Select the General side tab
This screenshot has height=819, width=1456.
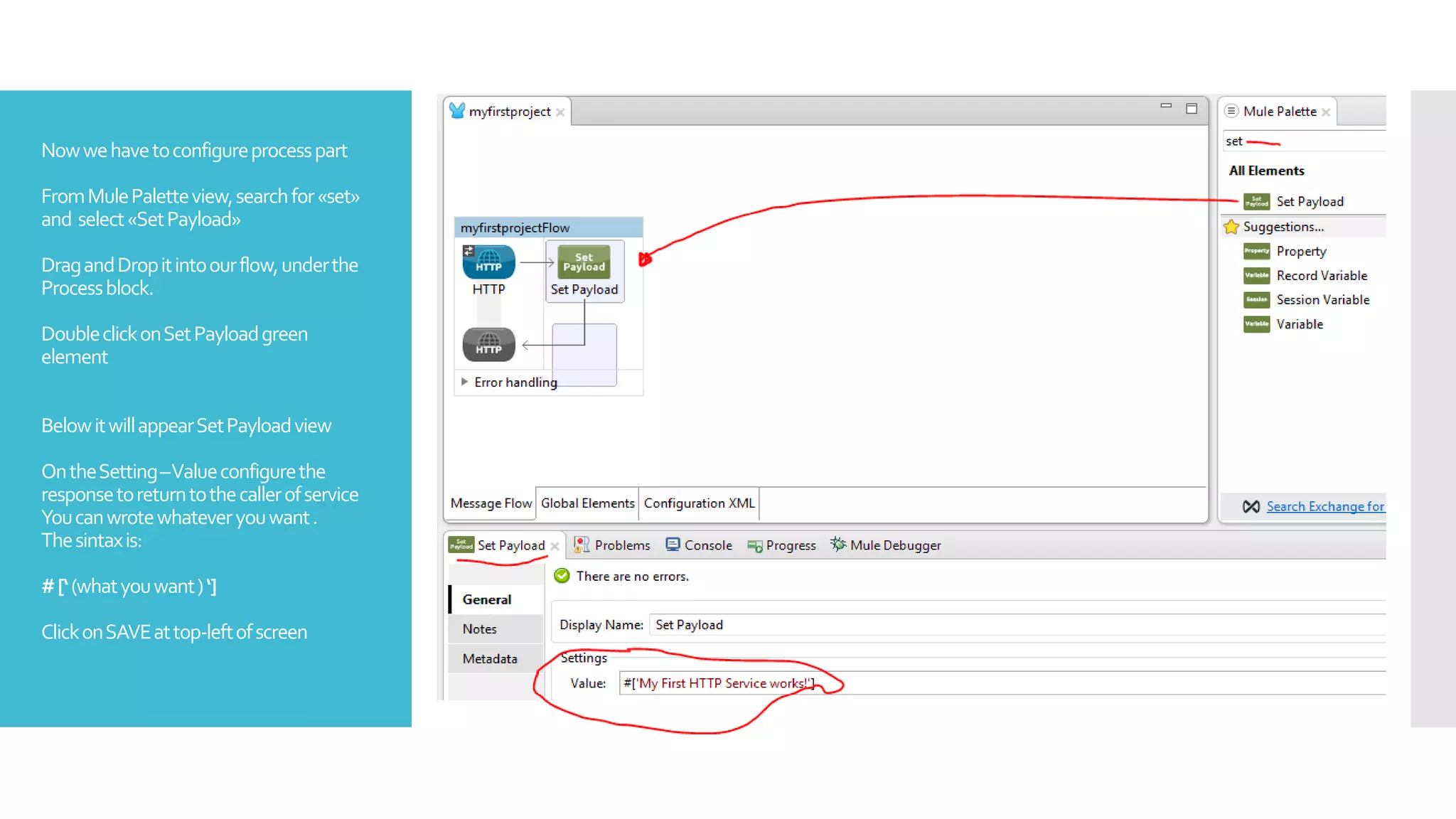tap(496, 599)
